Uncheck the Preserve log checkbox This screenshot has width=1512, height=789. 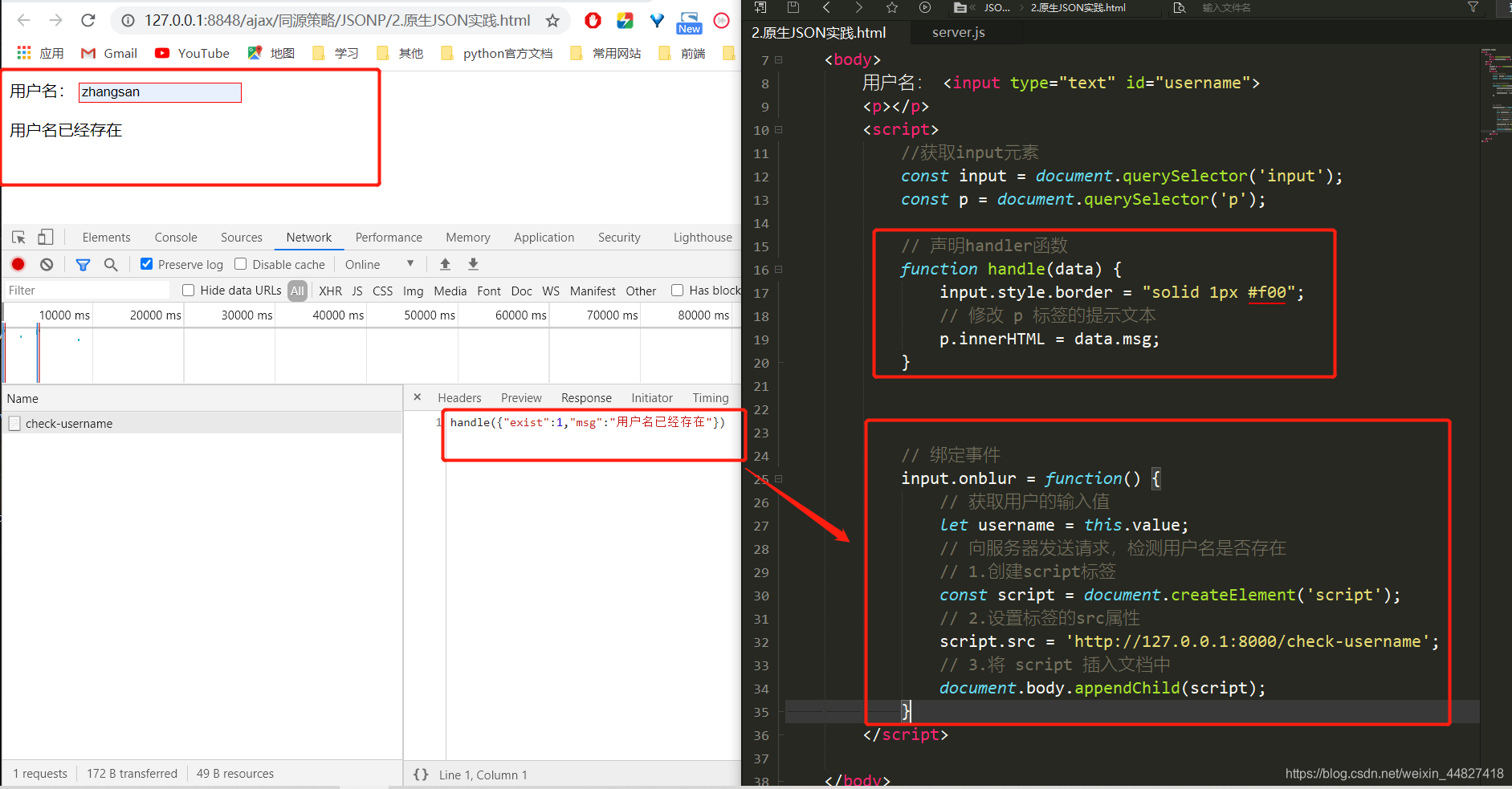click(x=146, y=264)
